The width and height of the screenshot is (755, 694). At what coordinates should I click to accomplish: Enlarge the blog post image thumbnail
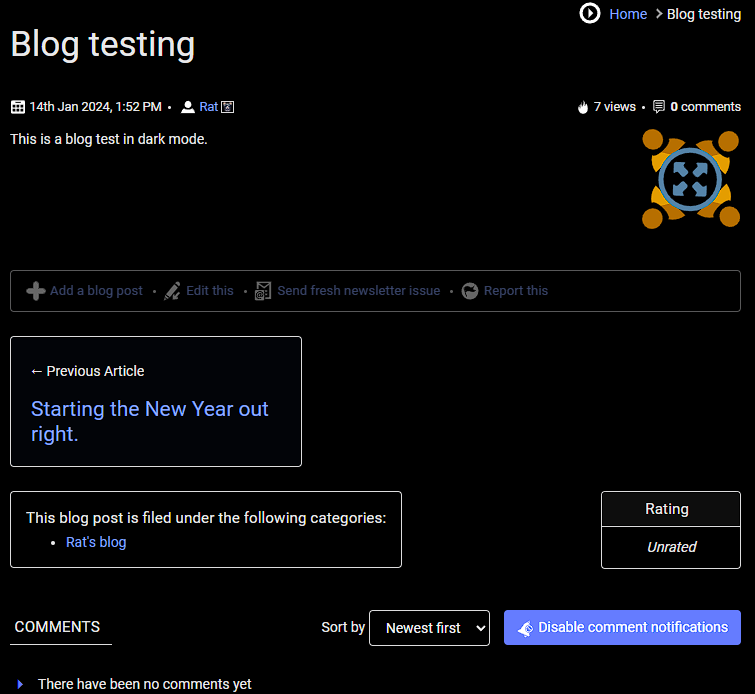coord(690,179)
